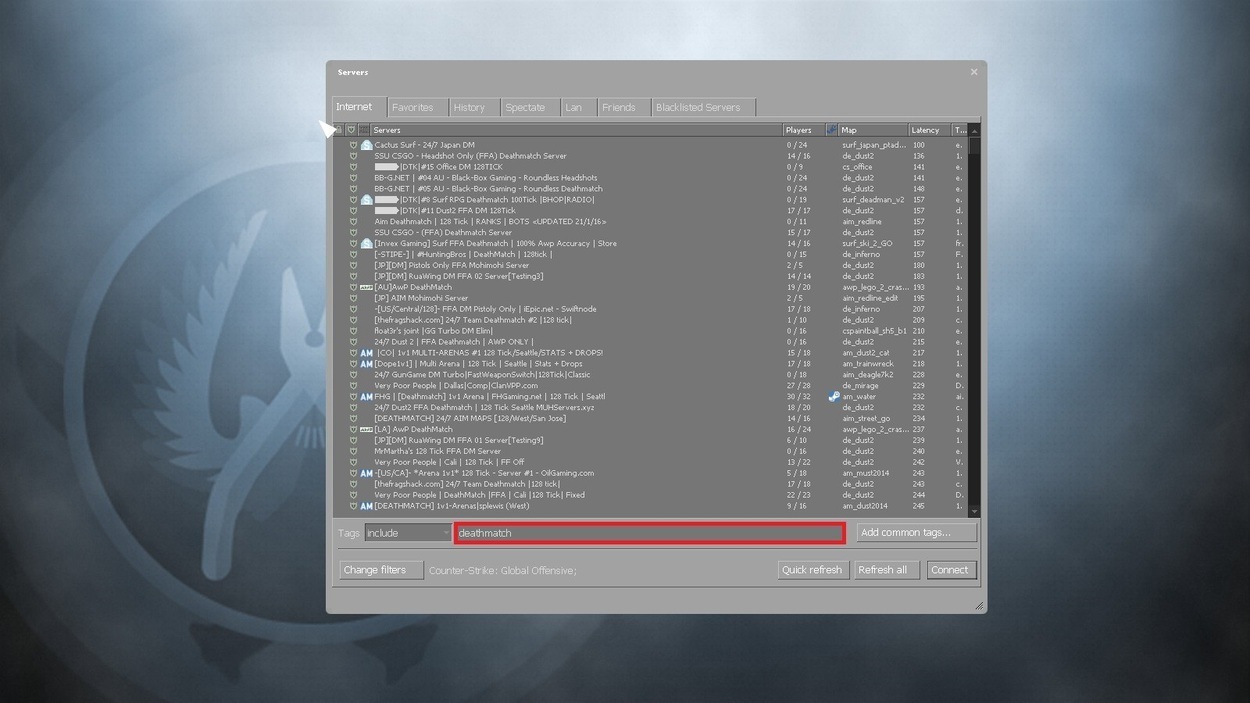The height and width of the screenshot is (703, 1250).
Task: Click the server list scrollbar up arrow
Action: point(975,130)
